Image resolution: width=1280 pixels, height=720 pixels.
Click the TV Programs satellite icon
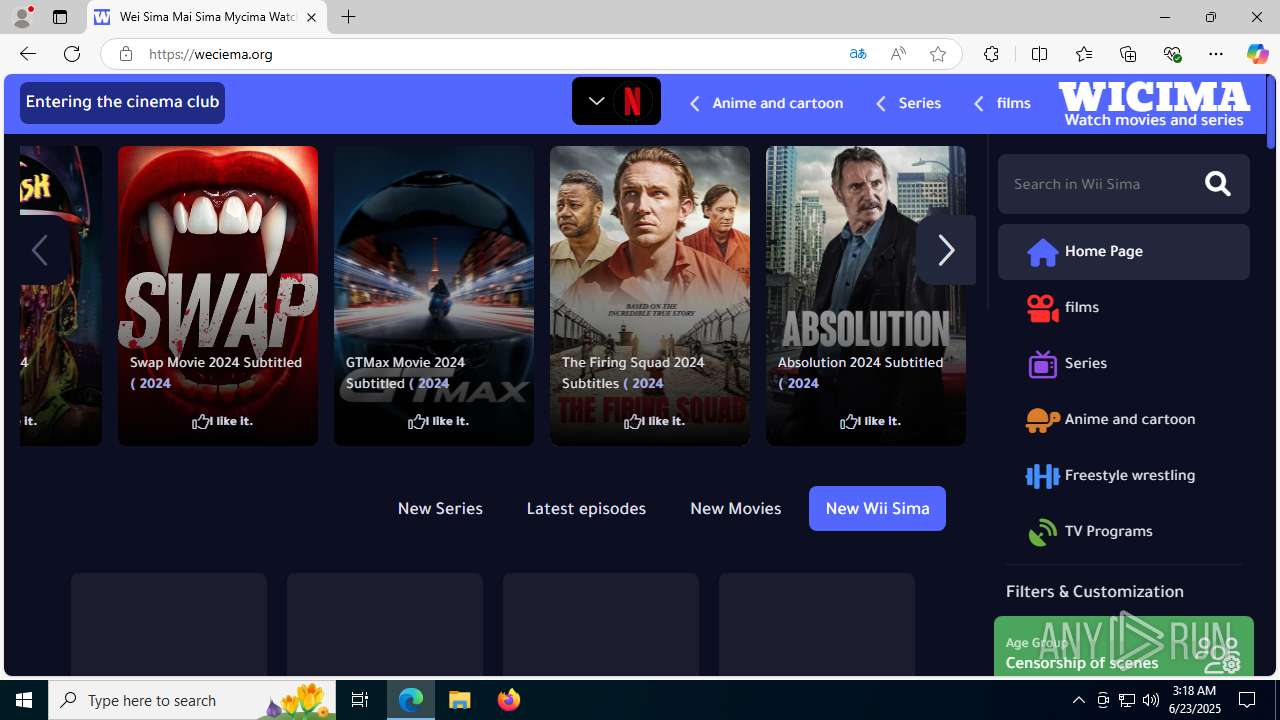1042,532
